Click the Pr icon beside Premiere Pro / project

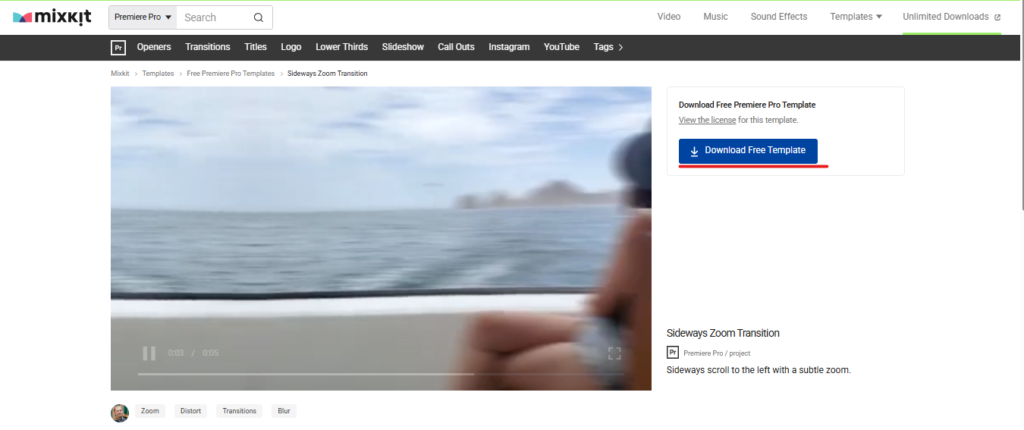673,353
